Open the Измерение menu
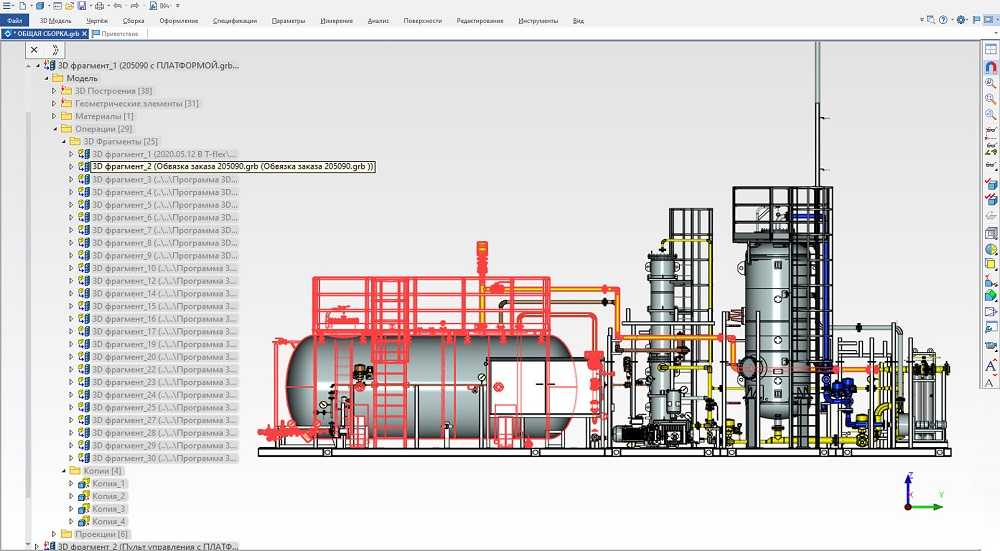Image resolution: width=1000 pixels, height=551 pixels. pyautogui.click(x=336, y=20)
